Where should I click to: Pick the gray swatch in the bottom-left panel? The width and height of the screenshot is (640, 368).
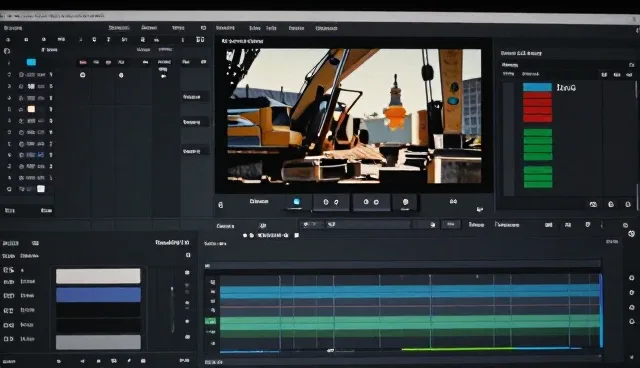(98, 342)
